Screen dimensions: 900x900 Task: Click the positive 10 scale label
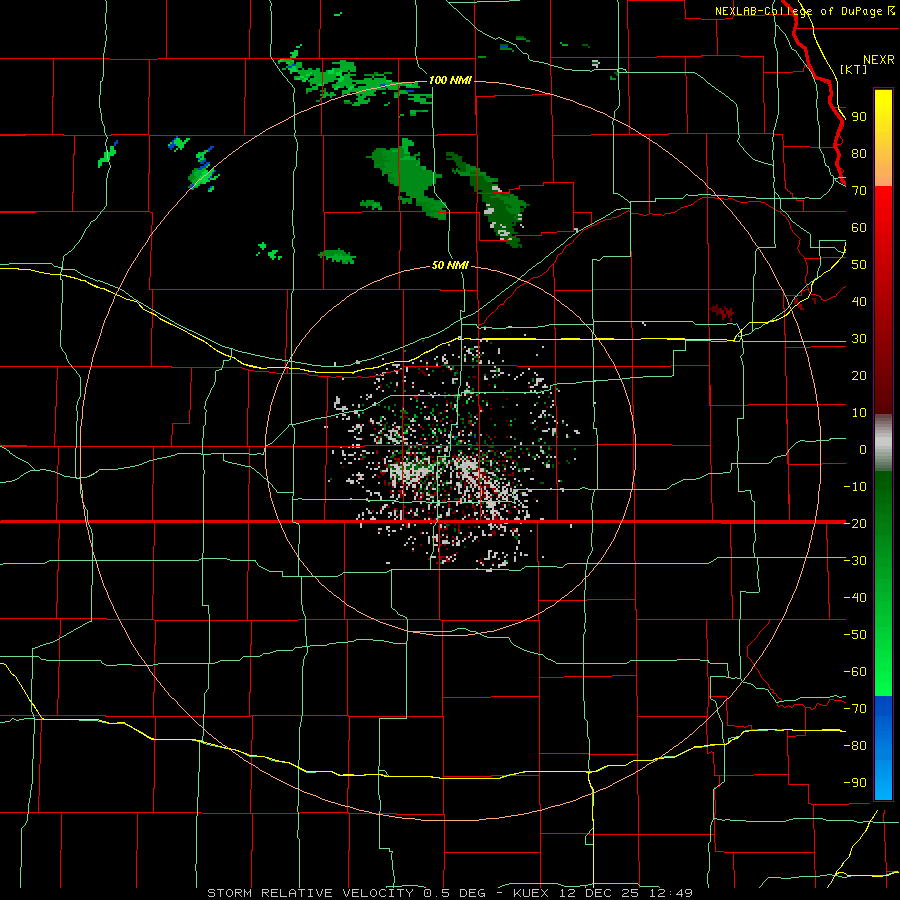point(859,413)
